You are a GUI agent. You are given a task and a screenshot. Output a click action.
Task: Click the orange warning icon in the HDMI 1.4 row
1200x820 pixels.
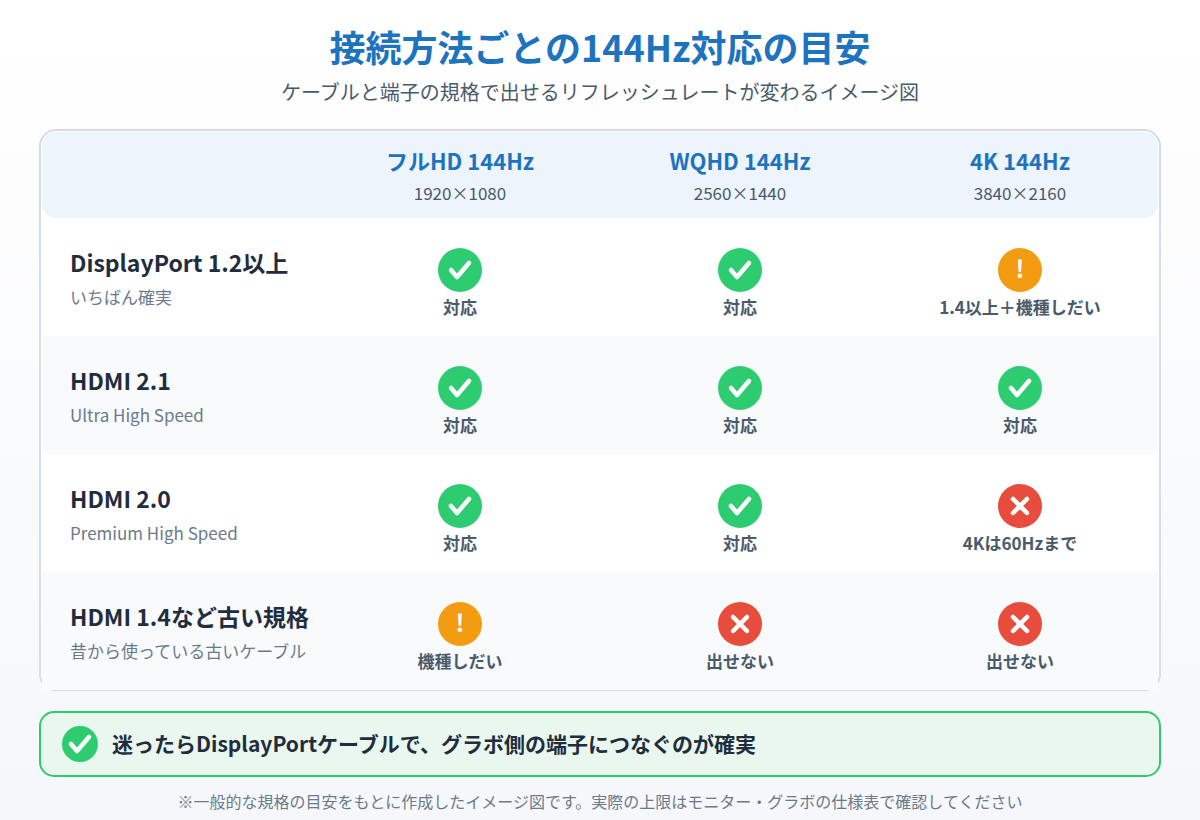460,624
